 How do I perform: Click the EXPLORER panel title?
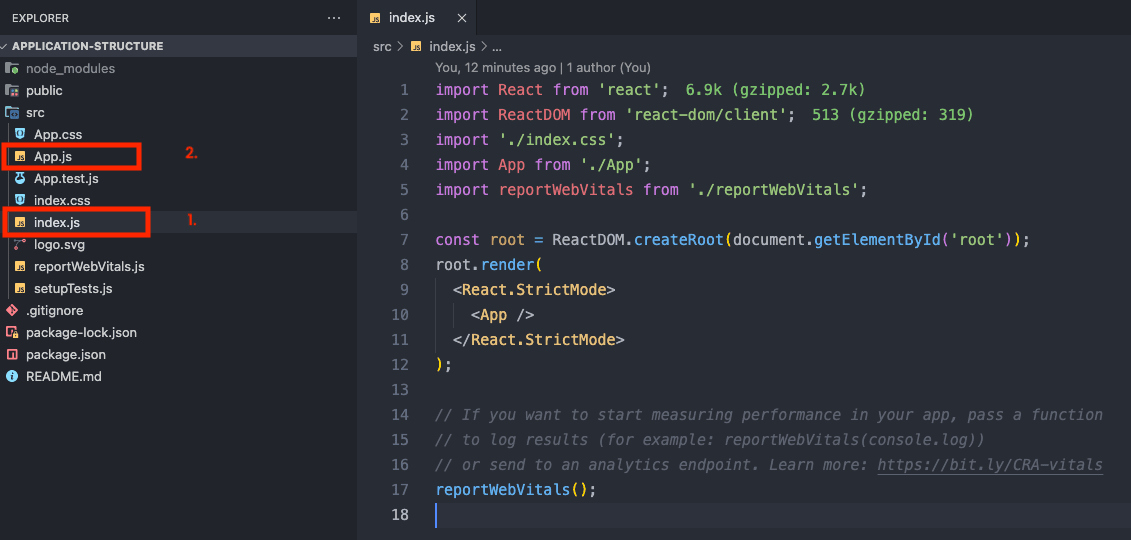pyautogui.click(x=40, y=18)
